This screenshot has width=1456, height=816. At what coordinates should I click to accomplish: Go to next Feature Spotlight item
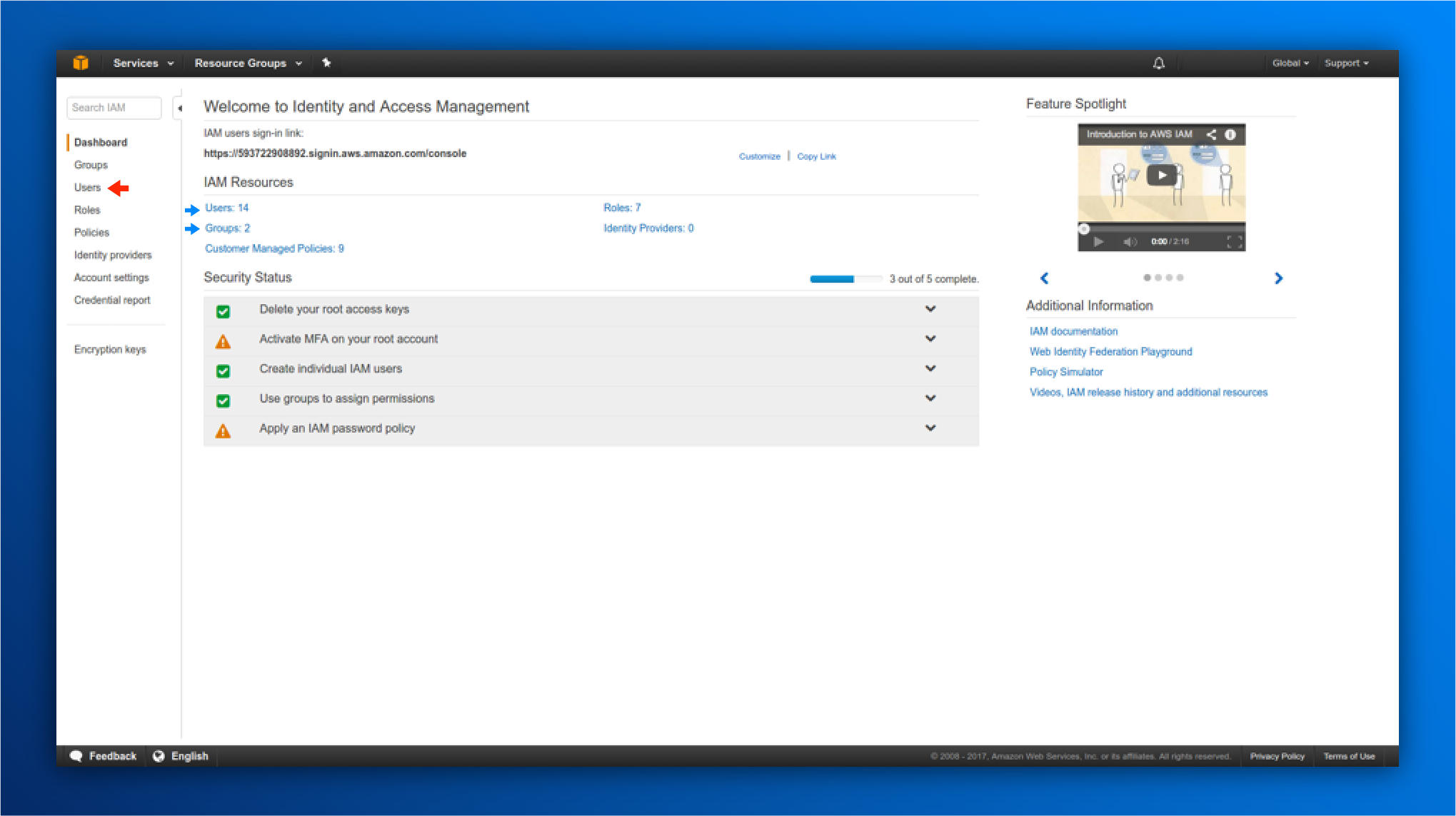pyautogui.click(x=1278, y=278)
